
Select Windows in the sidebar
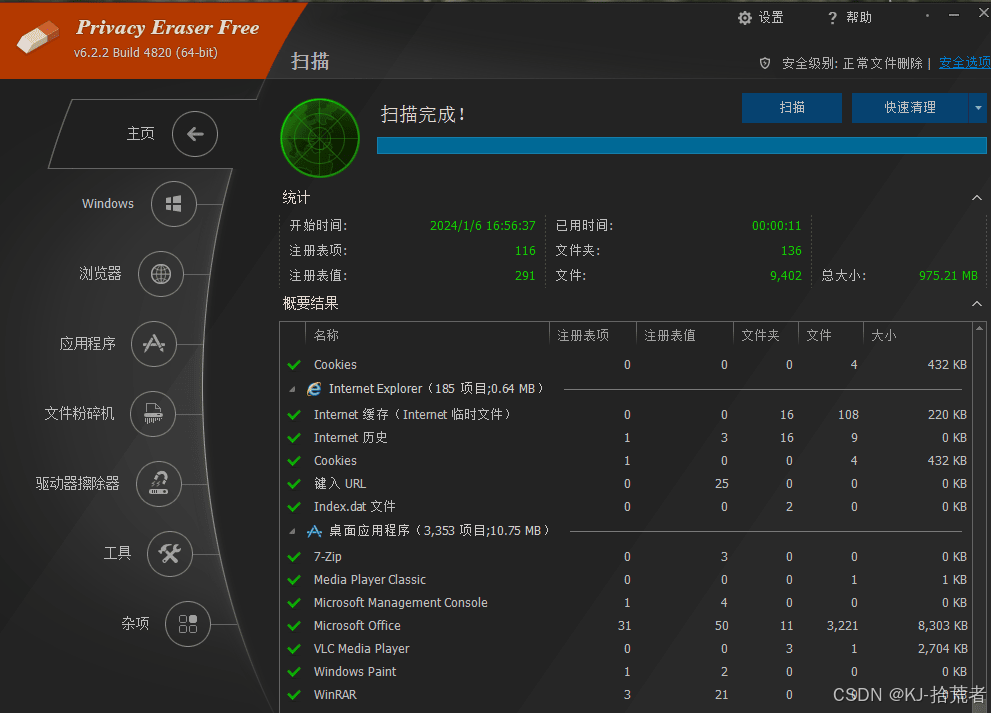pos(108,204)
